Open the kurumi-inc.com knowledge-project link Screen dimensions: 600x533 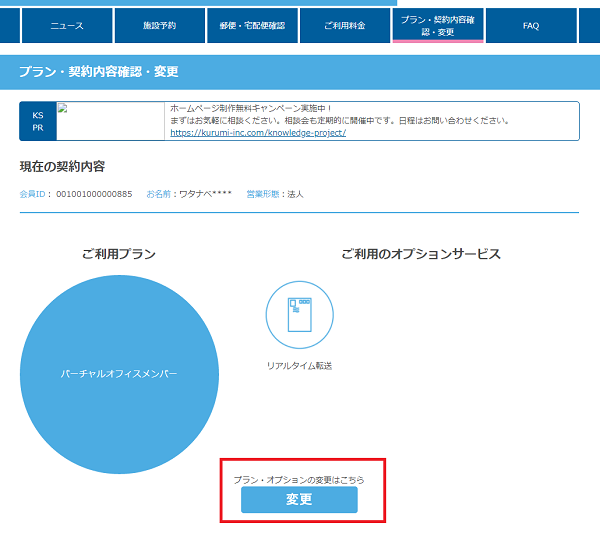[x=258, y=133]
